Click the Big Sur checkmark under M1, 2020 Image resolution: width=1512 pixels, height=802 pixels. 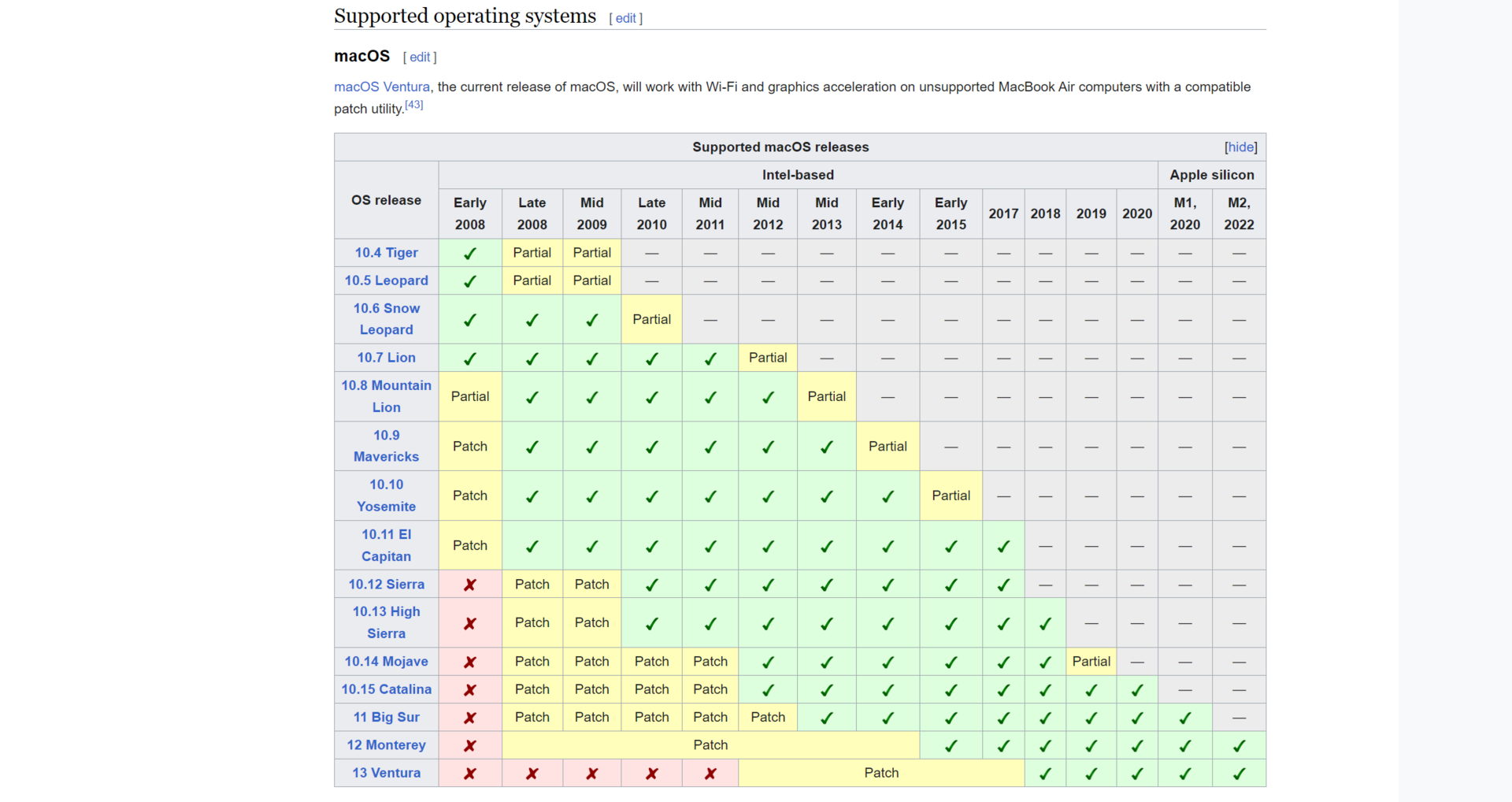tap(1185, 718)
